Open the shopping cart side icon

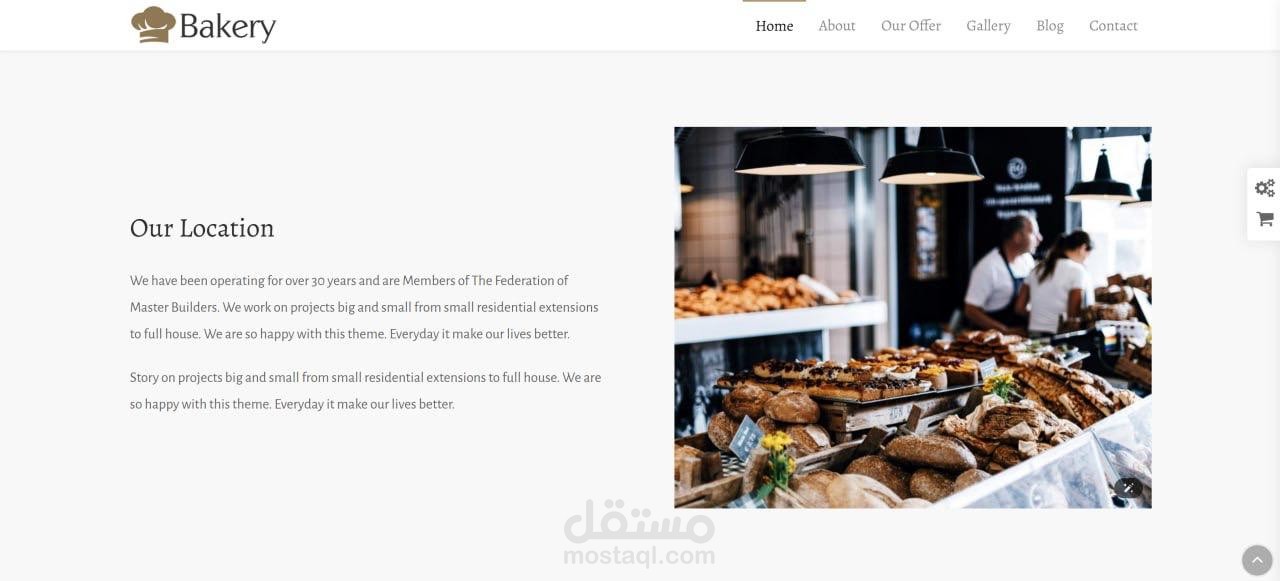point(1265,219)
